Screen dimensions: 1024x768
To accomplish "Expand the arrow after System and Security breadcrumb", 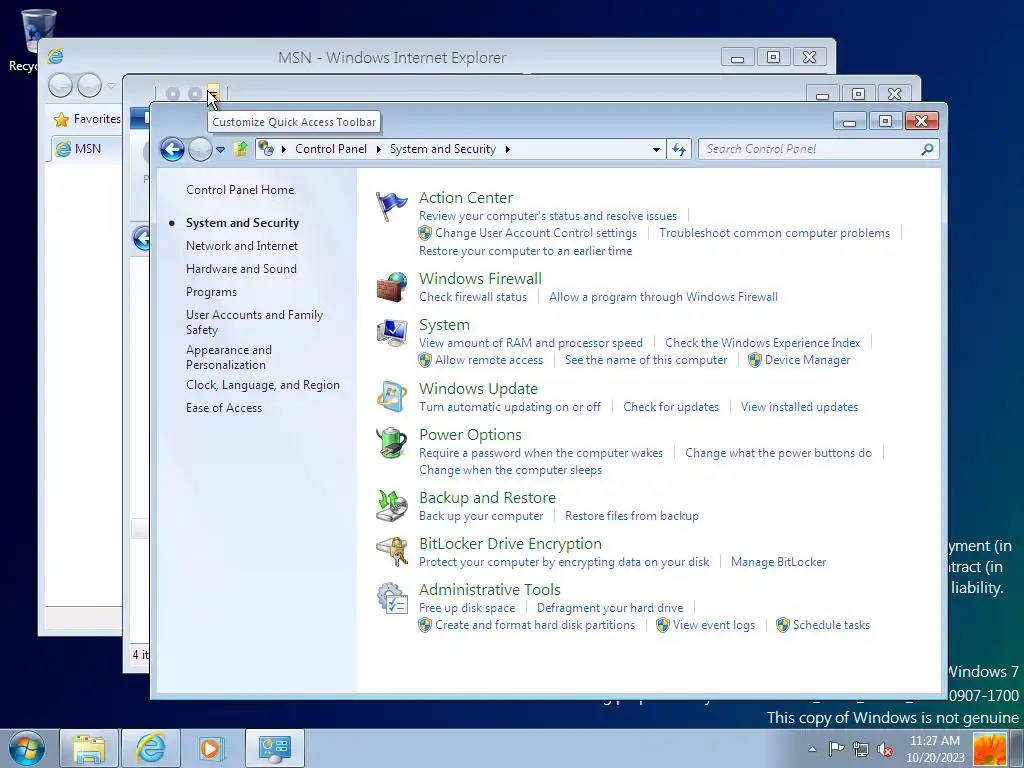I will [x=507, y=150].
